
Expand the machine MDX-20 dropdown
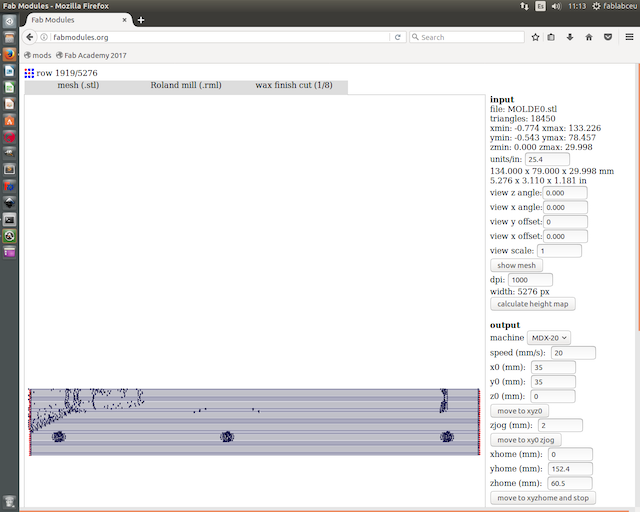pos(549,338)
